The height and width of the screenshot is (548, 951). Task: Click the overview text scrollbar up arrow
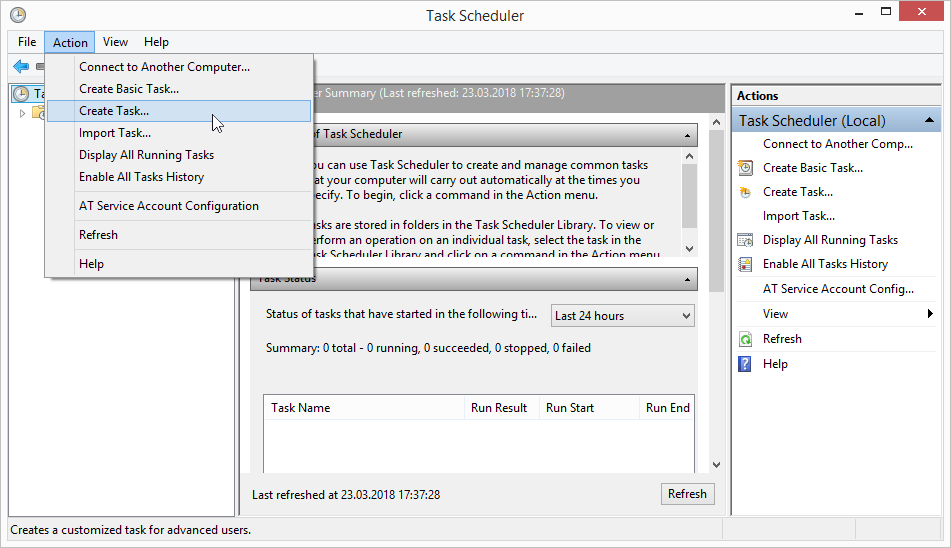(689, 156)
